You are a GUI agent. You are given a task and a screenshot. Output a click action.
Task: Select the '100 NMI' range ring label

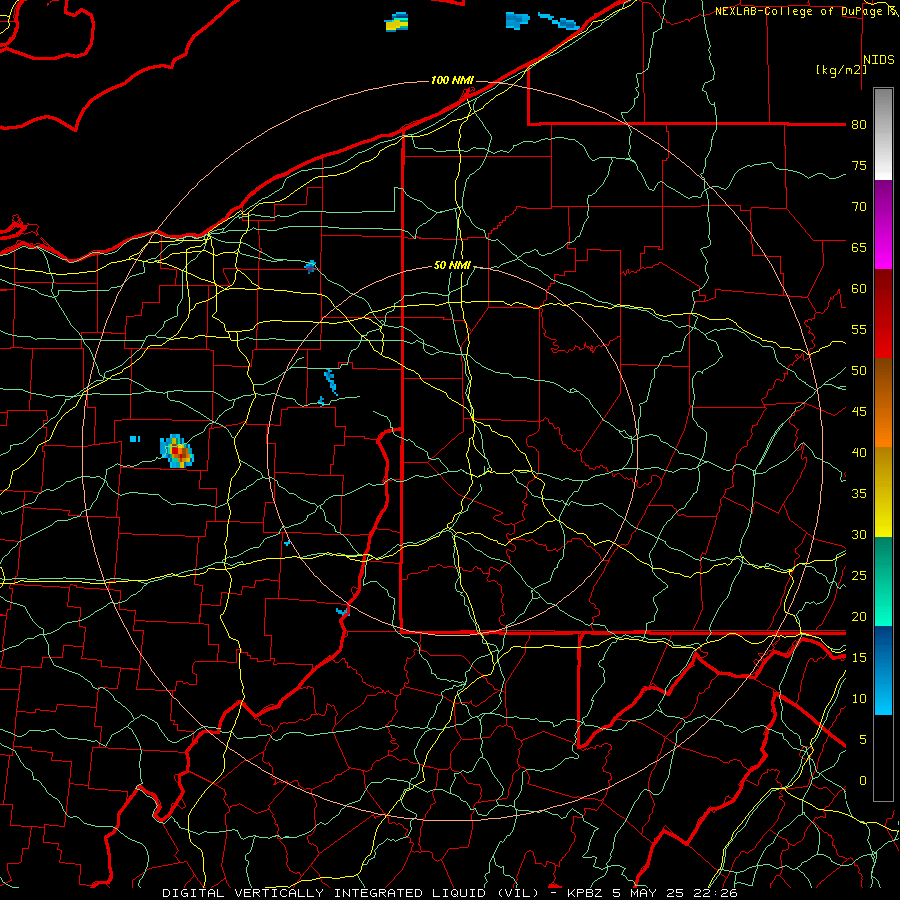tap(452, 80)
